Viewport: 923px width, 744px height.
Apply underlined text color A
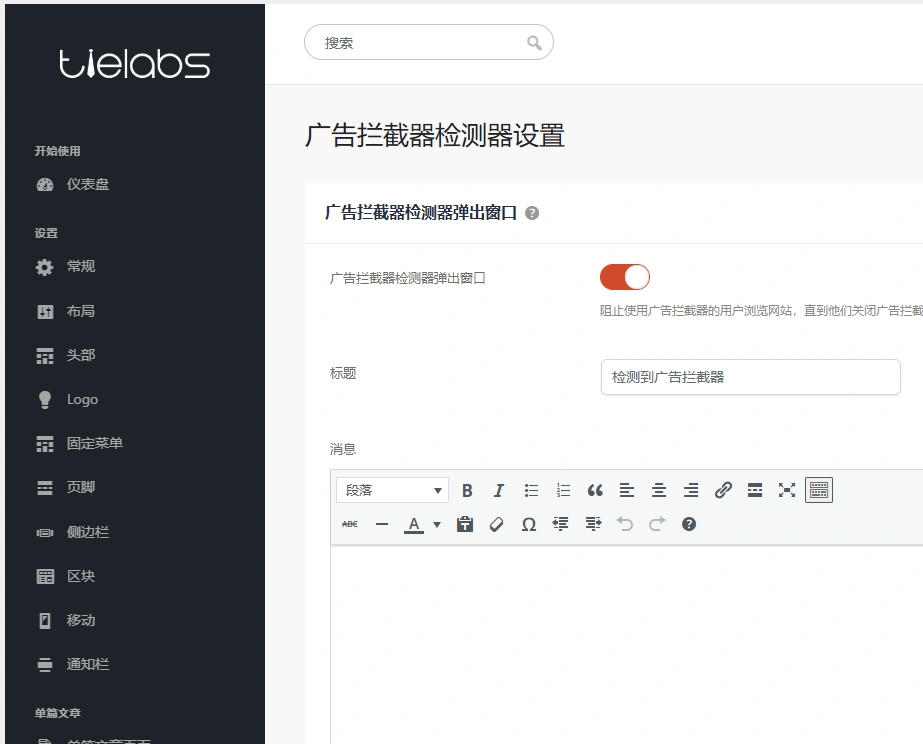point(412,523)
